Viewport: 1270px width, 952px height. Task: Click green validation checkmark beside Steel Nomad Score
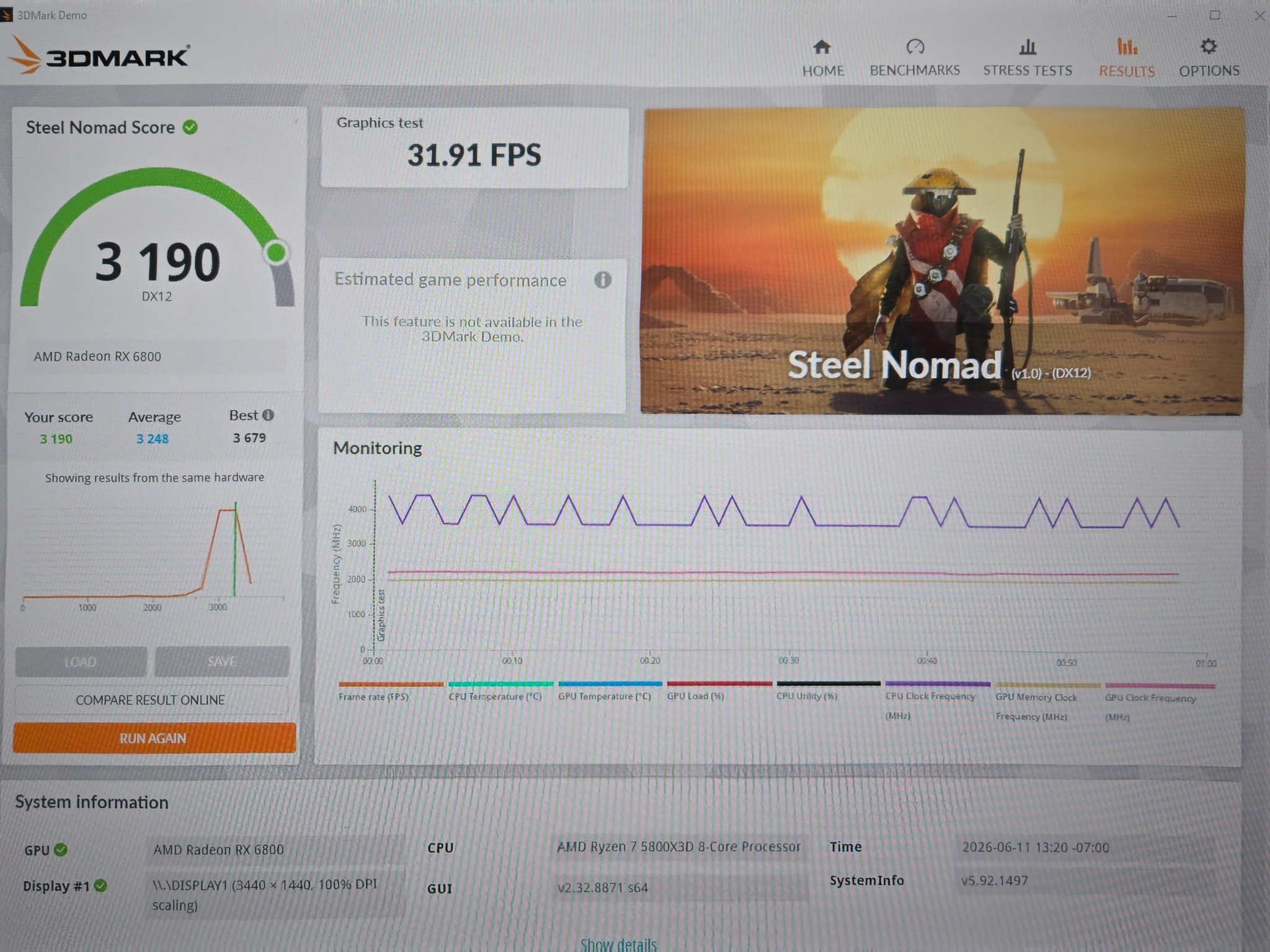pos(190,127)
